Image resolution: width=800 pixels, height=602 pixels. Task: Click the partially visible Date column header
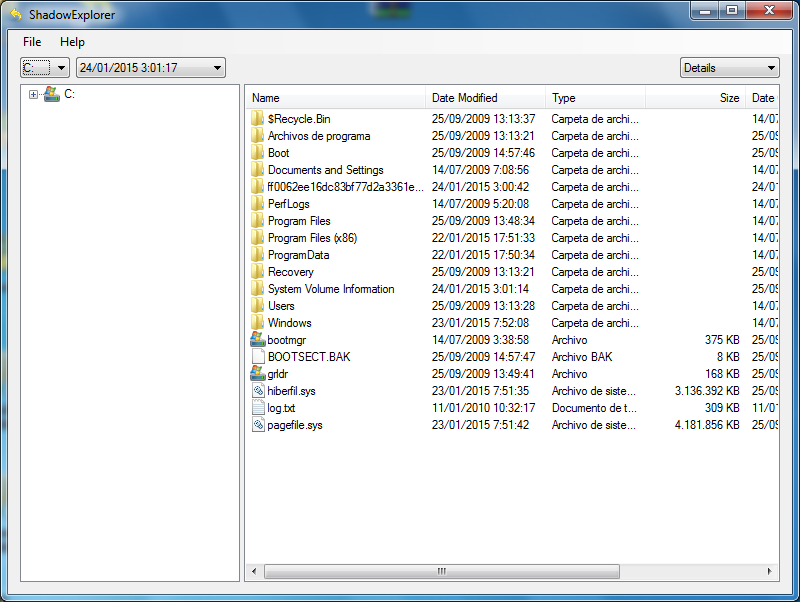[x=762, y=97]
